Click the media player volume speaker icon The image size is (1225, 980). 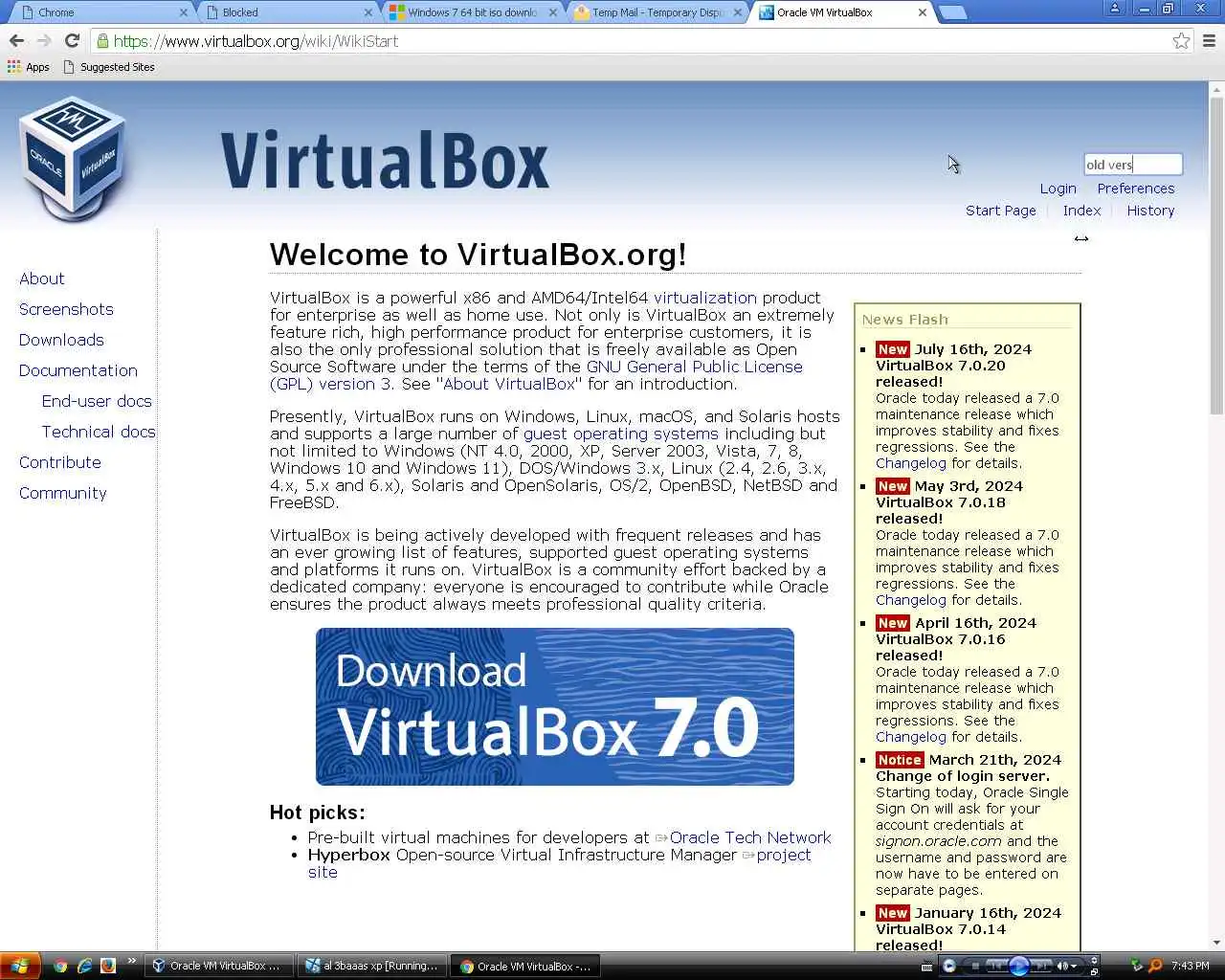pos(1062,966)
